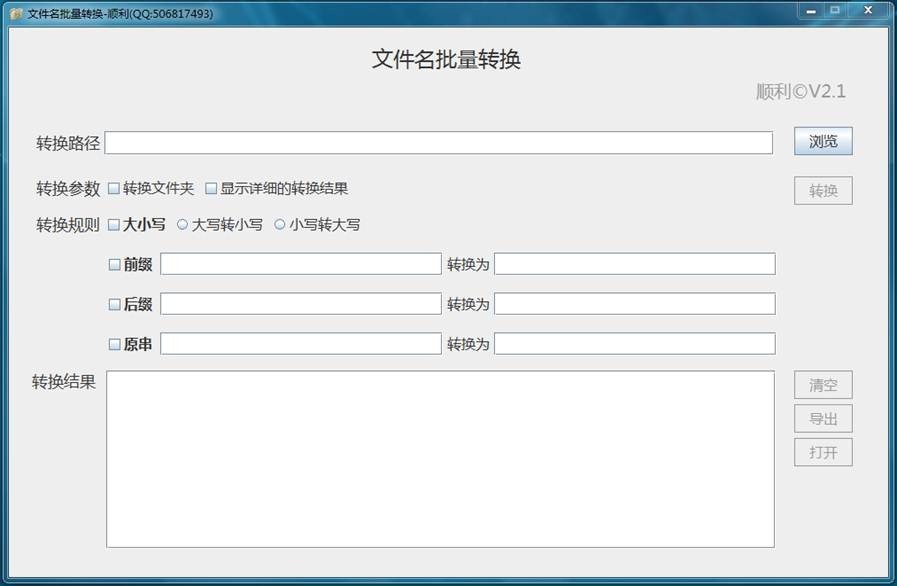Minimize the window
Image resolution: width=897 pixels, height=586 pixels.
[811, 10]
